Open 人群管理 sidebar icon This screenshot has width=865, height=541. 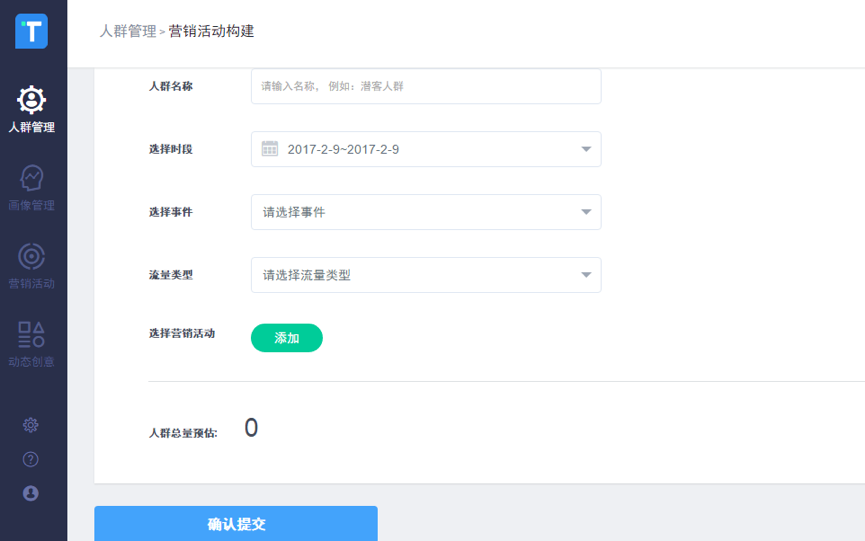pos(31,100)
